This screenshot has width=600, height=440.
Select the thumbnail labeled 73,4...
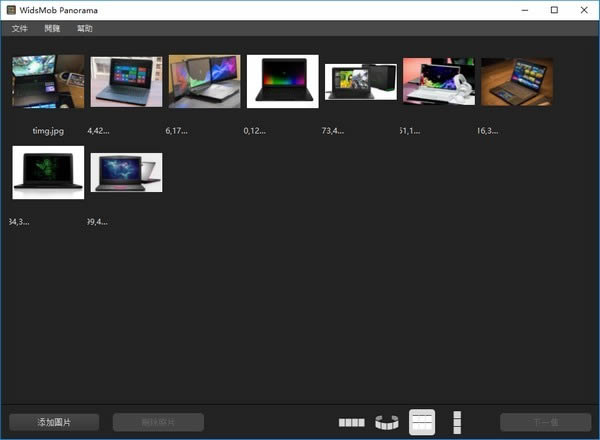coord(361,82)
